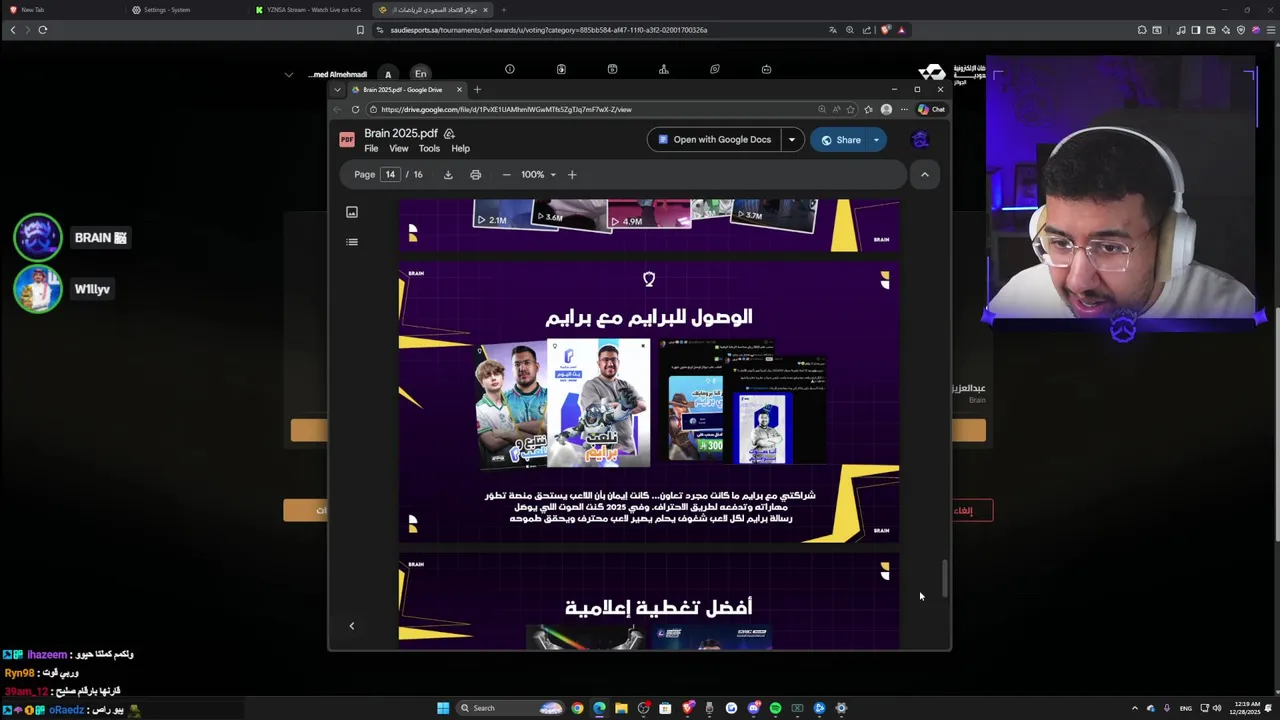Viewport: 1280px width, 720px height.
Task: Open the document outline in PDF sidebar
Action: tap(352, 242)
